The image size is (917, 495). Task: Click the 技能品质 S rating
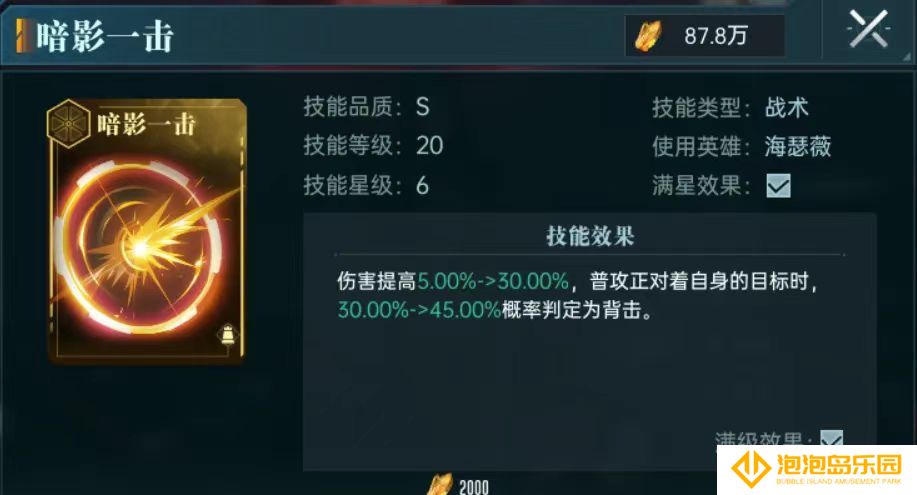423,107
